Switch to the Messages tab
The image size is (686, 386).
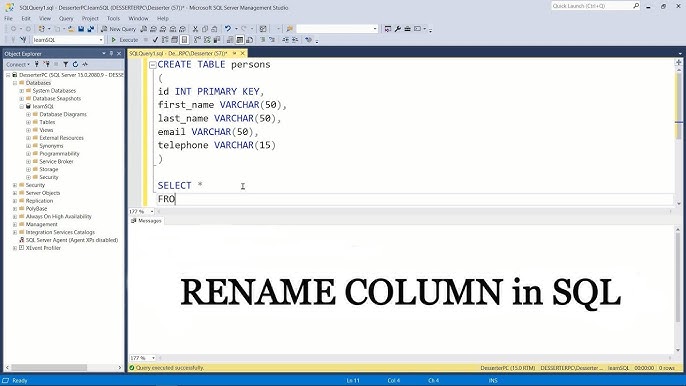pos(146,221)
